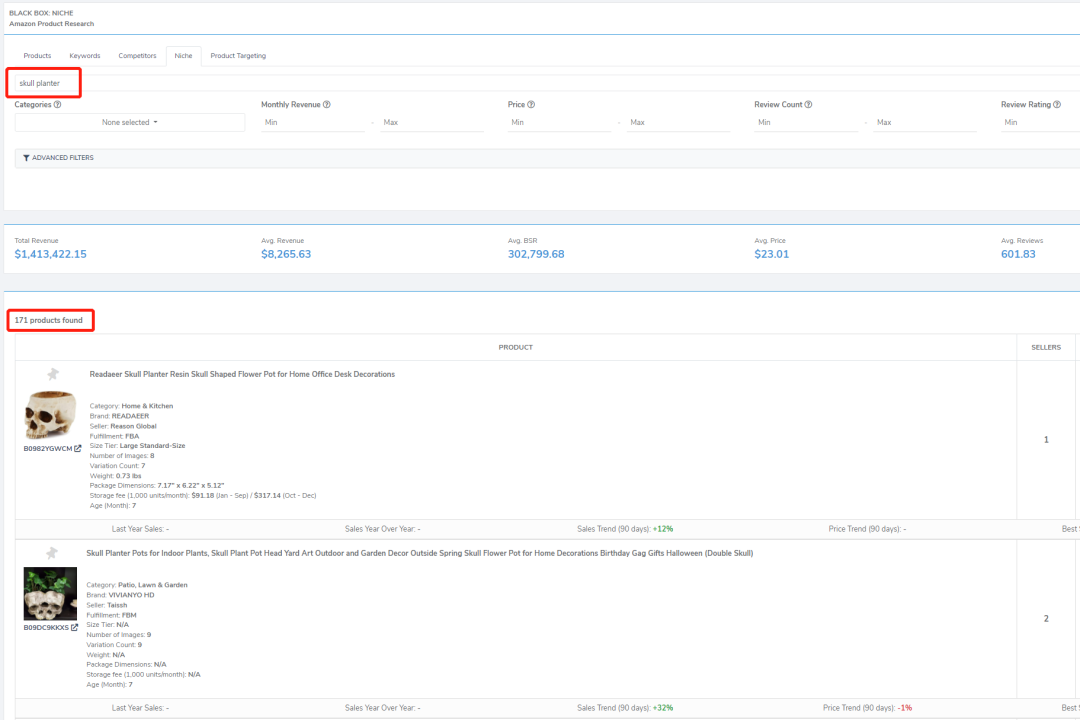The image size is (1080, 720).
Task: Click the skull planter search field
Action: 44,83
